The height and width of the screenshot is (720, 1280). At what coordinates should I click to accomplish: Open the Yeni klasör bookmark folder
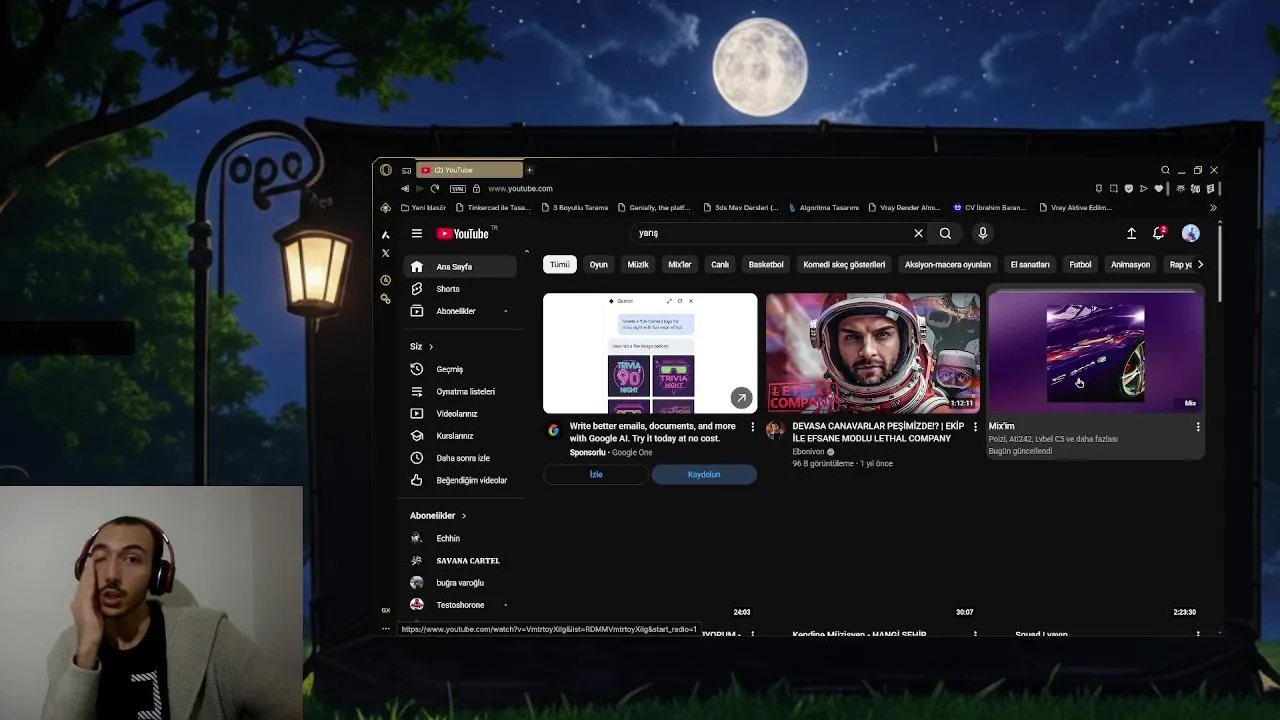coord(423,208)
